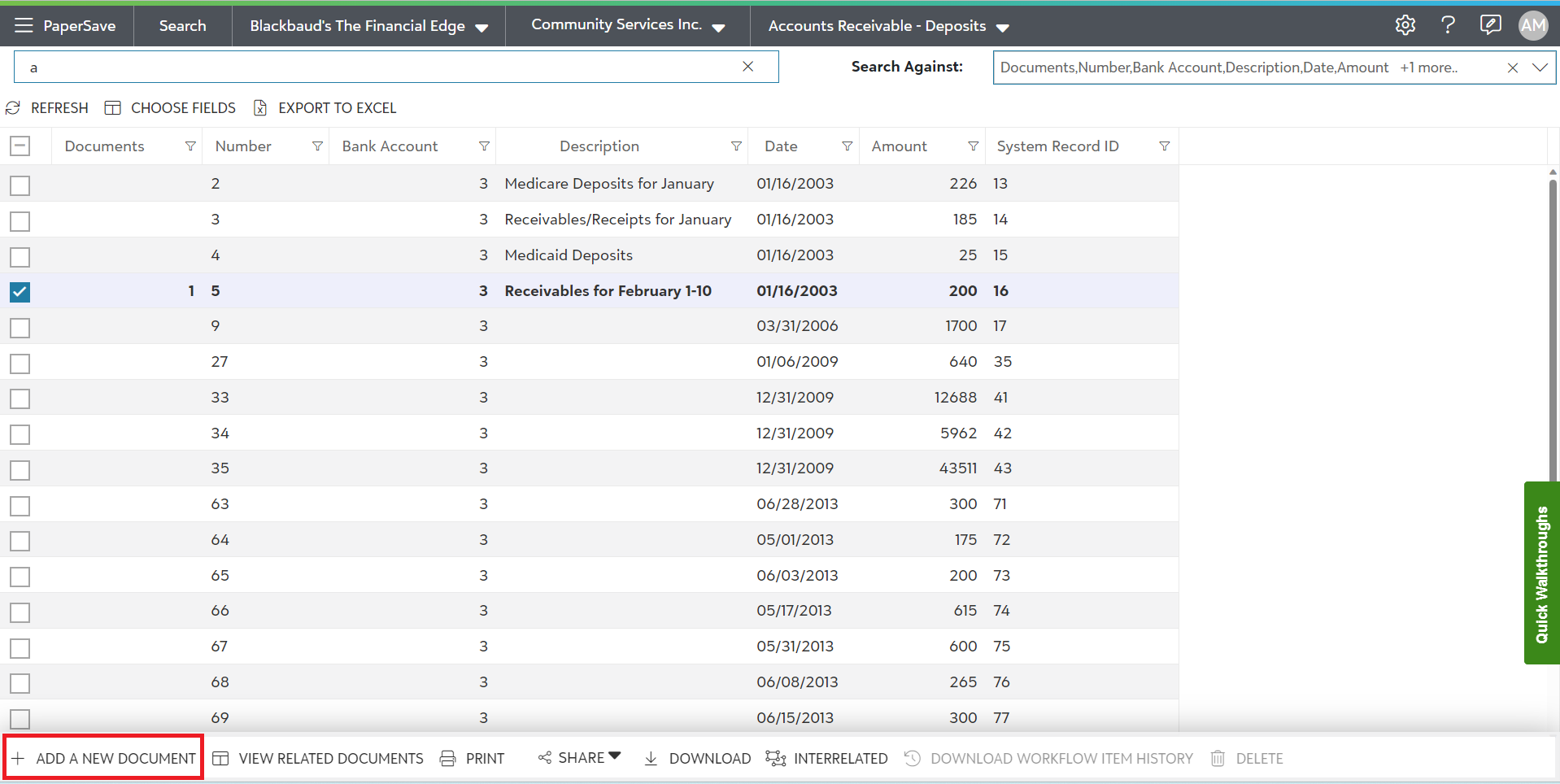
Task: Click Add a New Document button
Action: click(x=104, y=758)
